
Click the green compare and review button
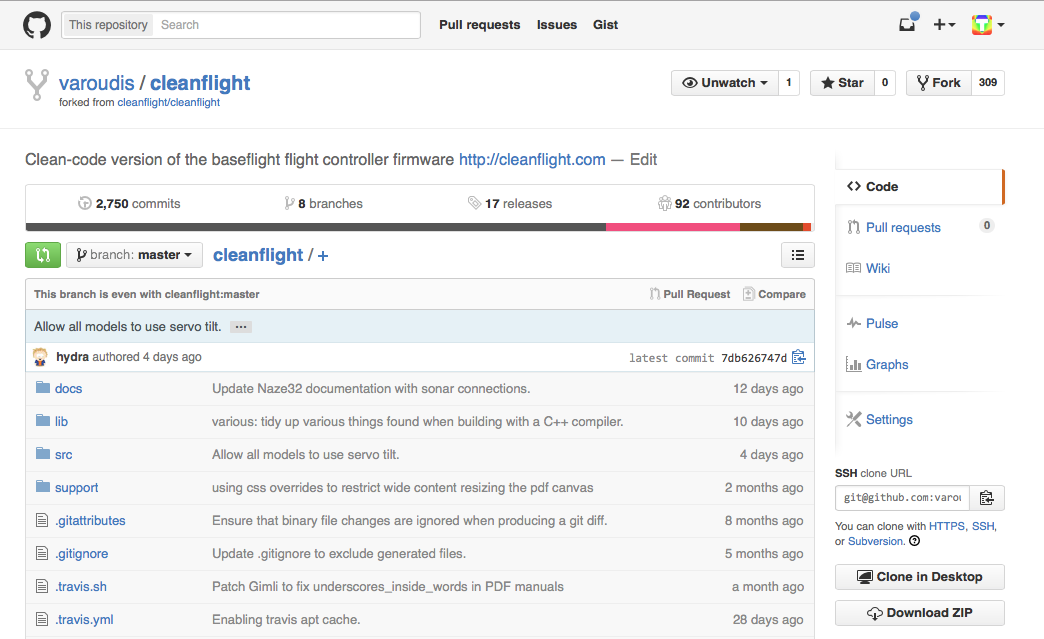[x=43, y=255]
